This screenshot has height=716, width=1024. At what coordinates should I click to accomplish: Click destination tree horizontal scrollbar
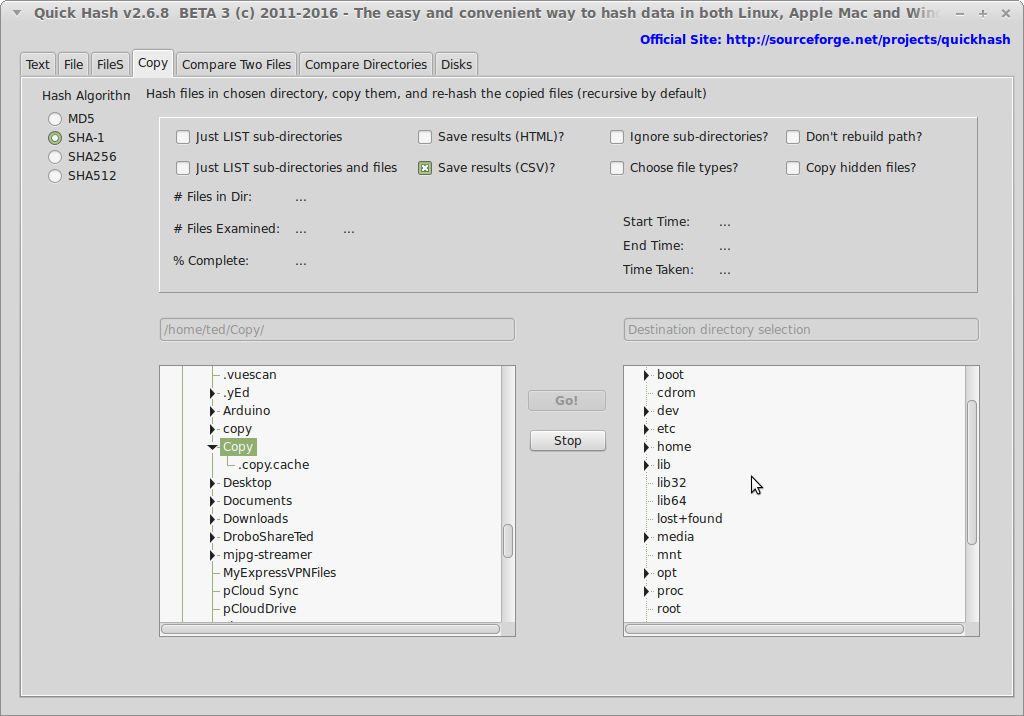[794, 629]
